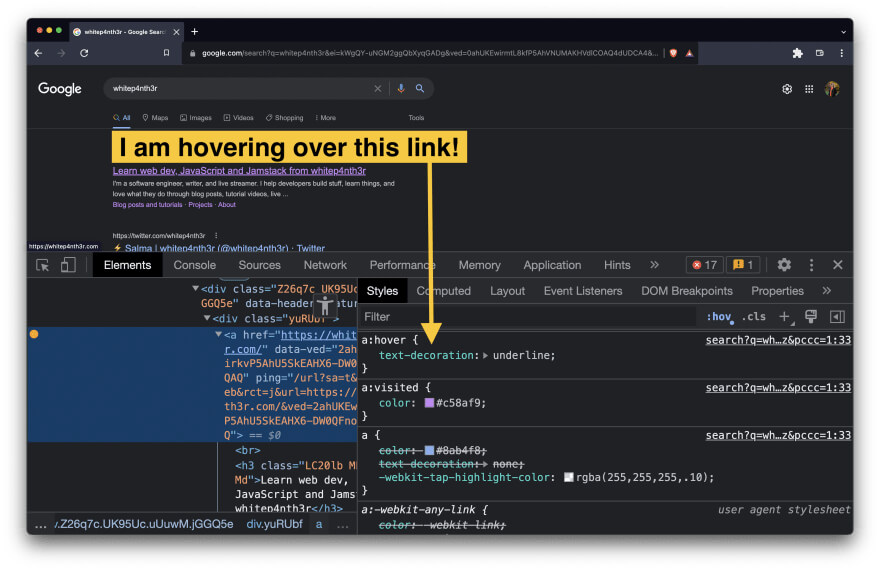Open a new browser tab with plus

(194, 31)
